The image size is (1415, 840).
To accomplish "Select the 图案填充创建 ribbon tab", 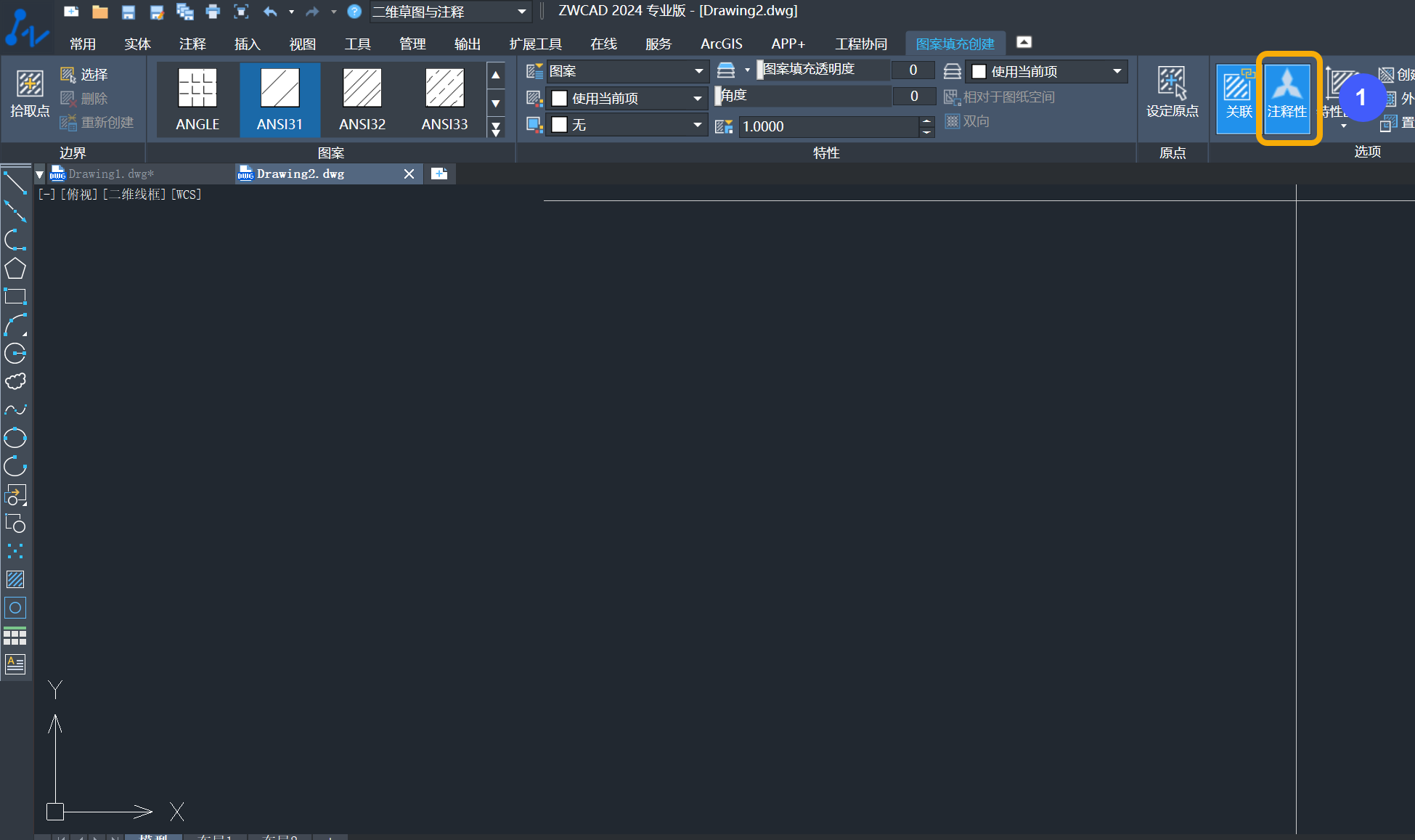I will [955, 44].
